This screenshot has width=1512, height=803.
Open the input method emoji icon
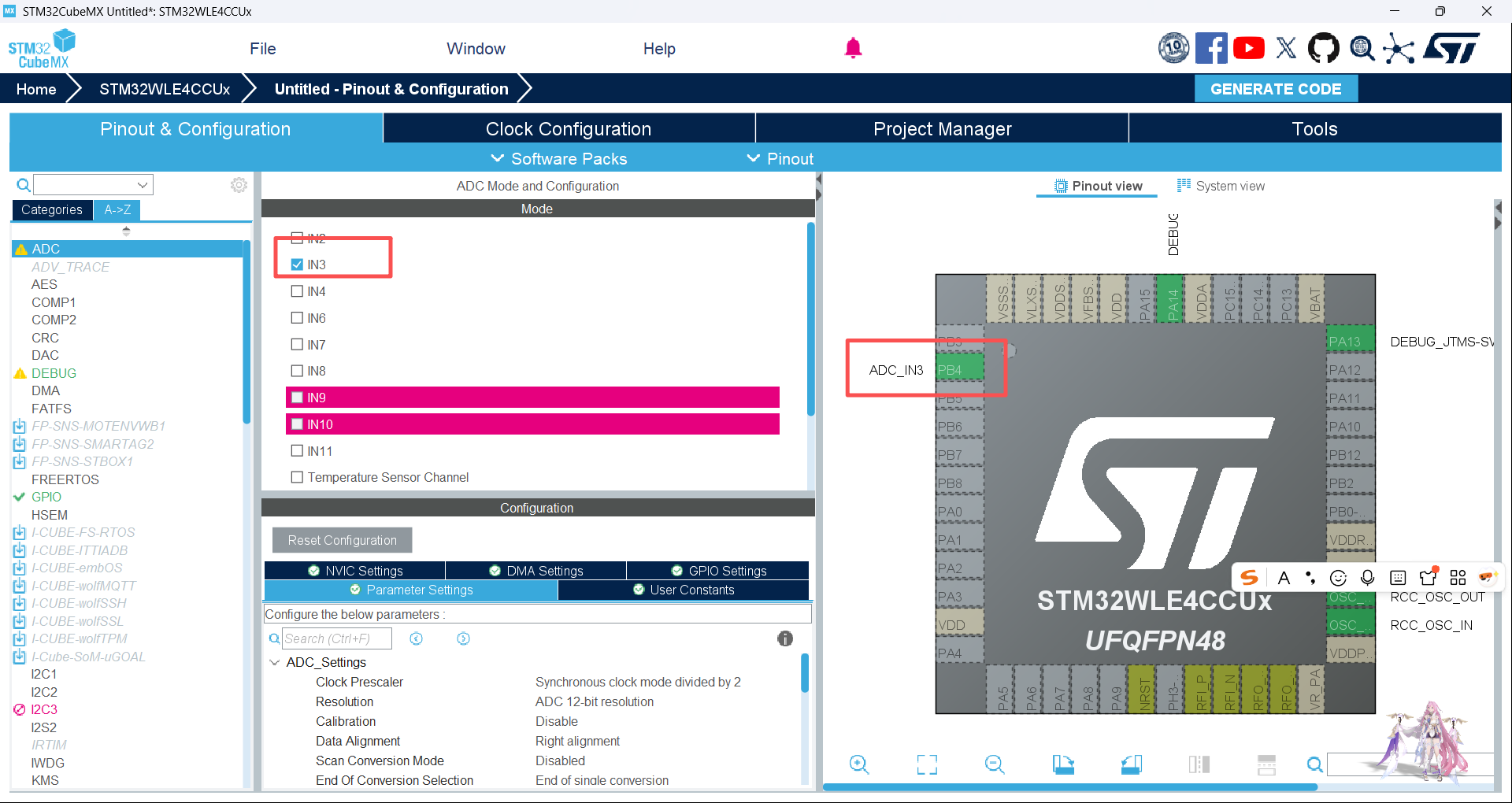[x=1338, y=578]
